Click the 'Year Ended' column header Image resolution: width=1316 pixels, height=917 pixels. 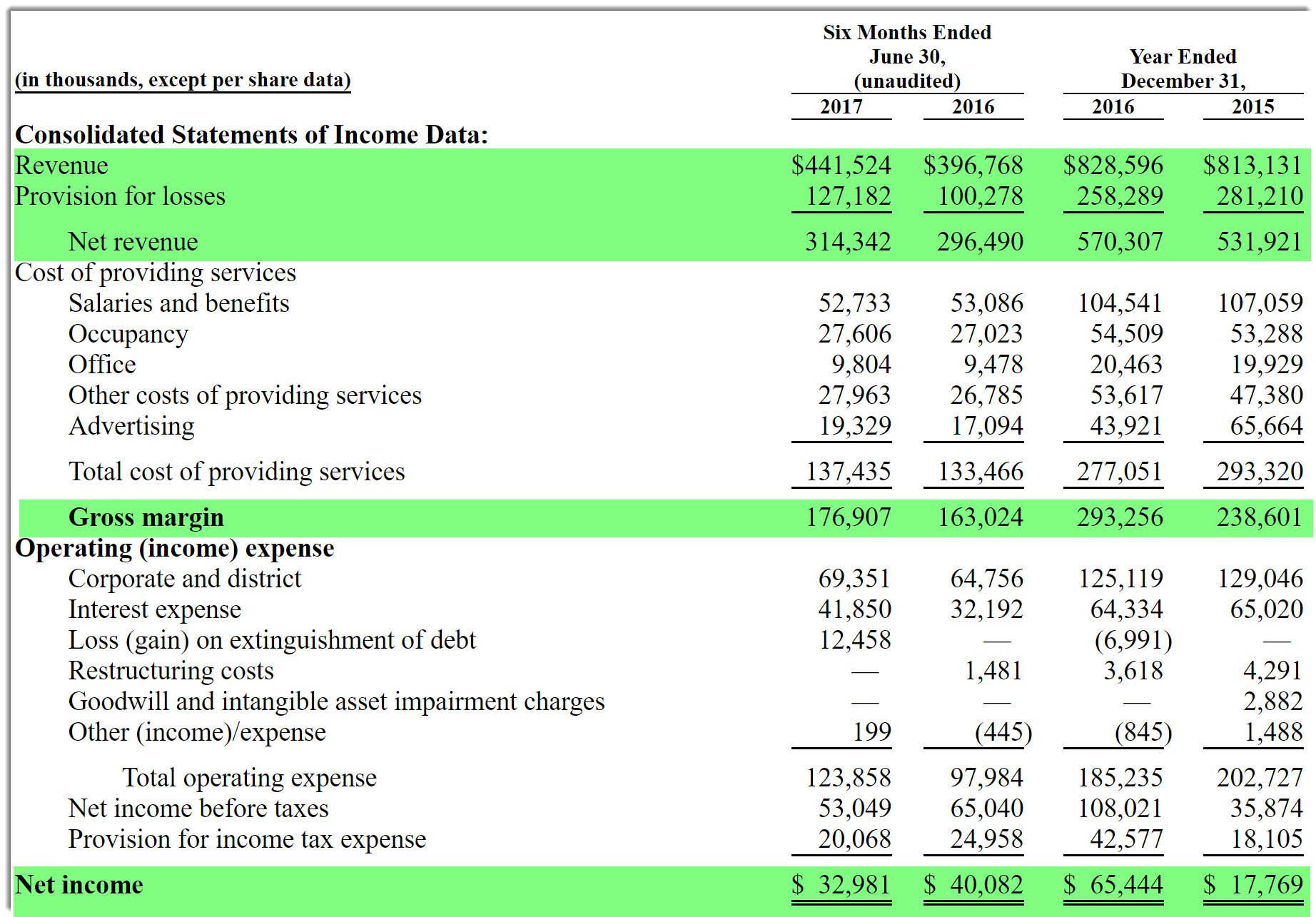1183,57
